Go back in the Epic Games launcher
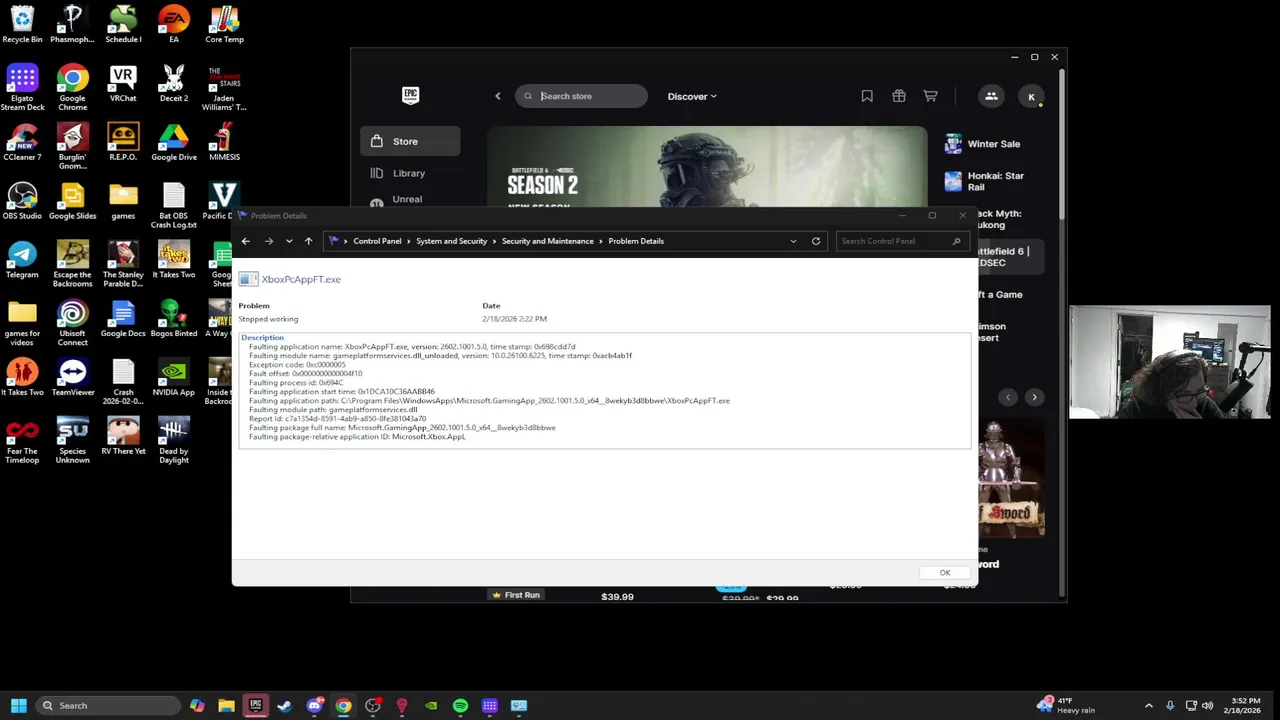The image size is (1280, 720). tap(497, 96)
